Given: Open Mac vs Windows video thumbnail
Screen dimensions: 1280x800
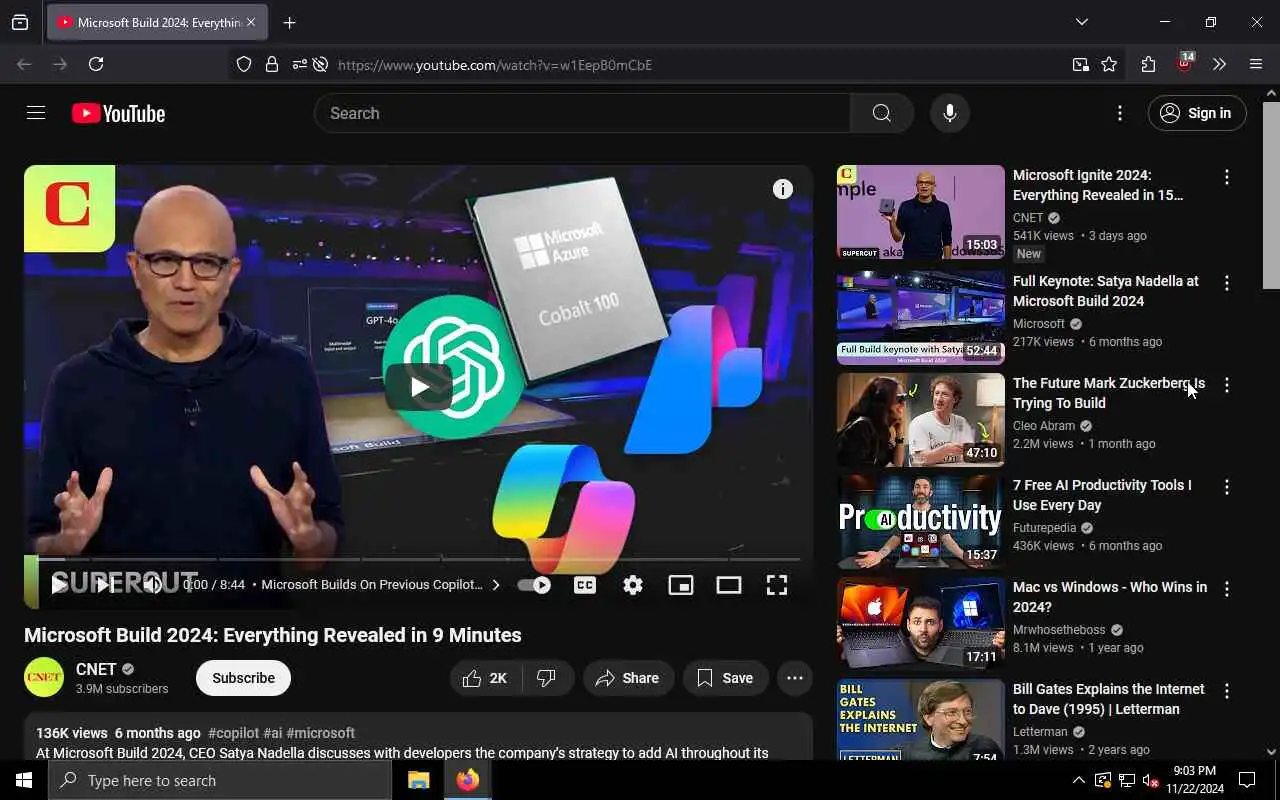Looking at the screenshot, I should [x=921, y=624].
